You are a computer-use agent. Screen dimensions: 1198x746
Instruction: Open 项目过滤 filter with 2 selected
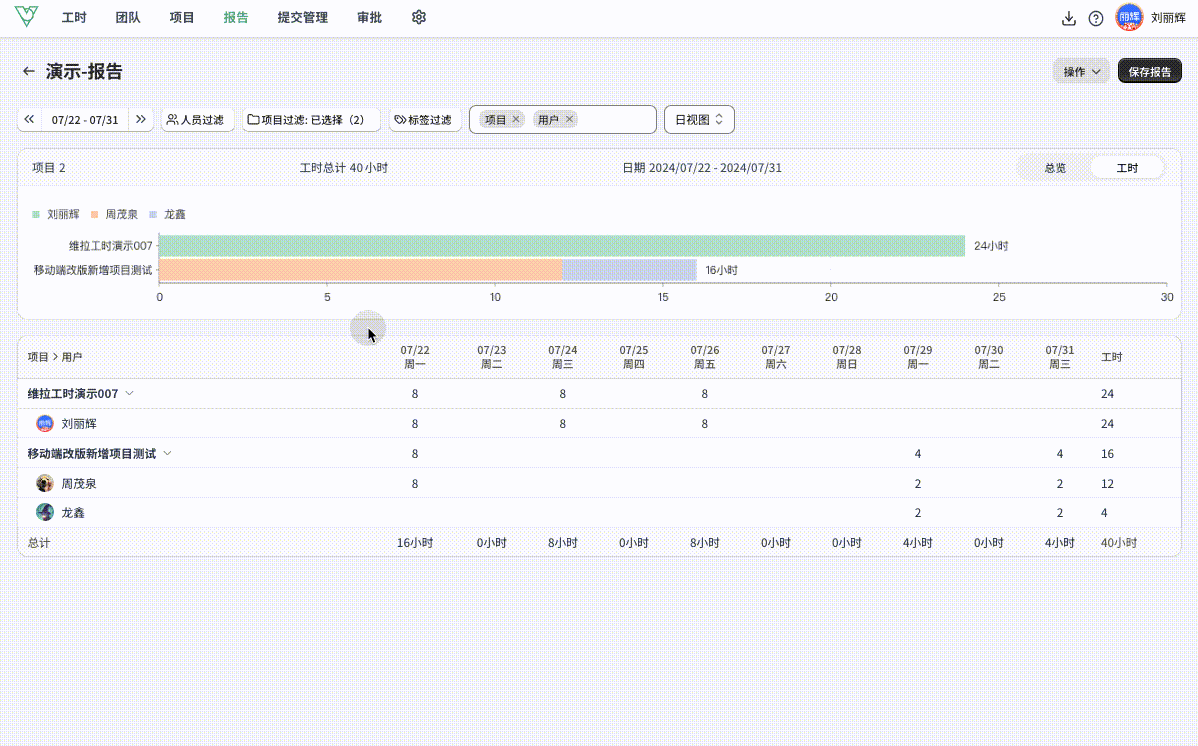(x=310, y=119)
